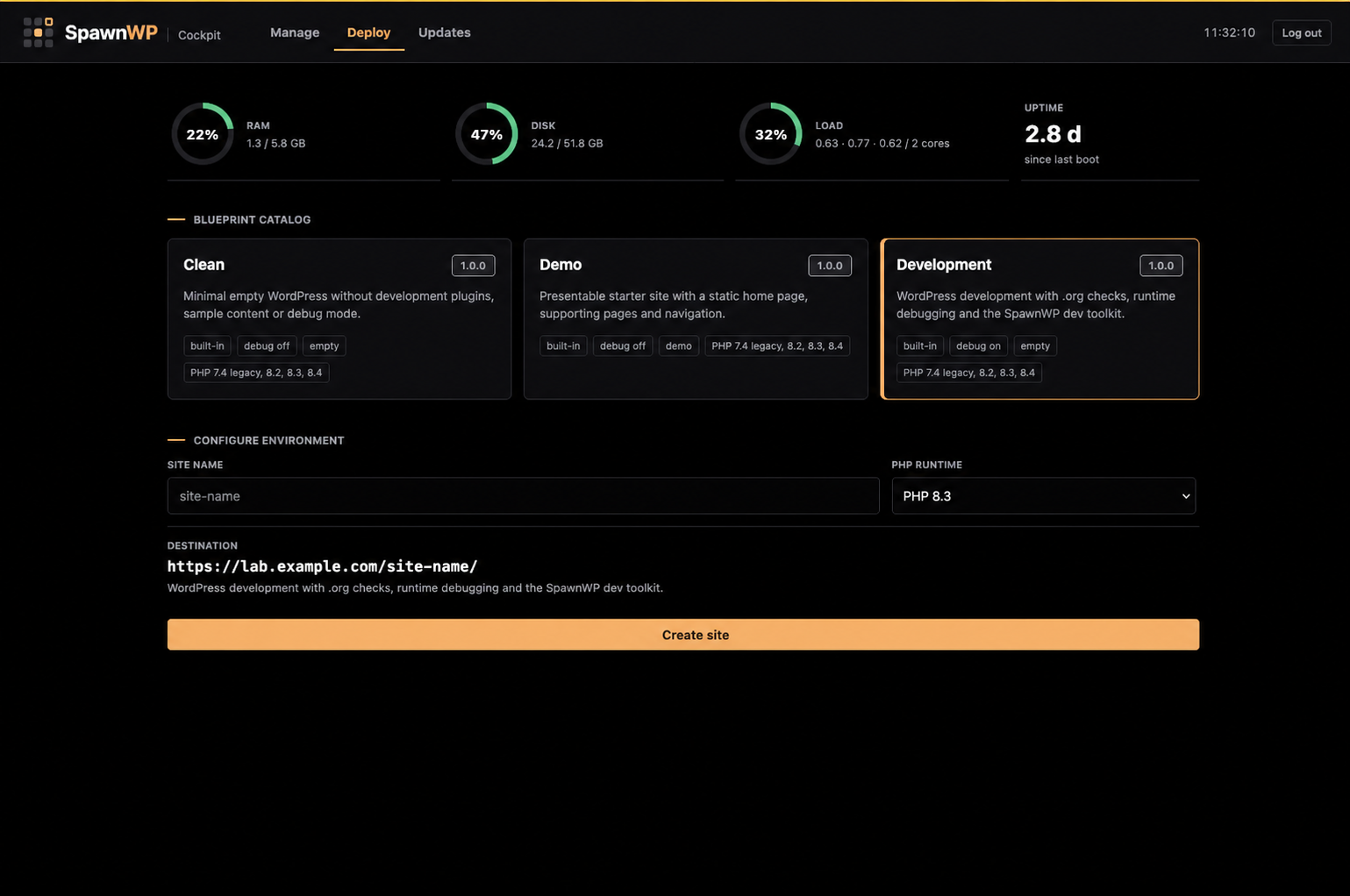Click the load averages '0.63 · 0.77 · 0.62' text
Image resolution: width=1350 pixels, height=896 pixels.
(858, 144)
